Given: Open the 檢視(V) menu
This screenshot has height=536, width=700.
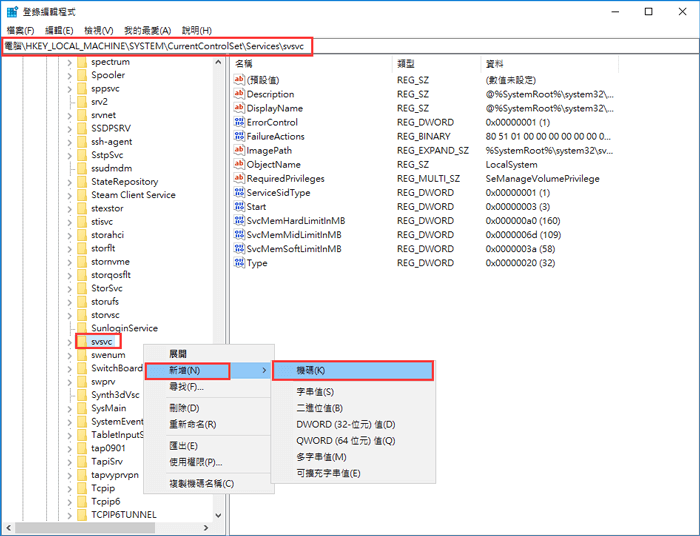Looking at the screenshot, I should click(99, 30).
